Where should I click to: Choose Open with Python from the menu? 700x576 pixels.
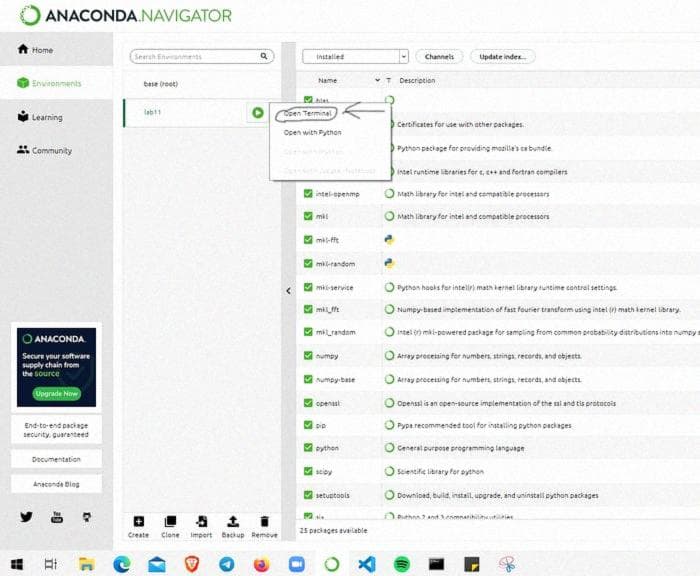coord(312,133)
